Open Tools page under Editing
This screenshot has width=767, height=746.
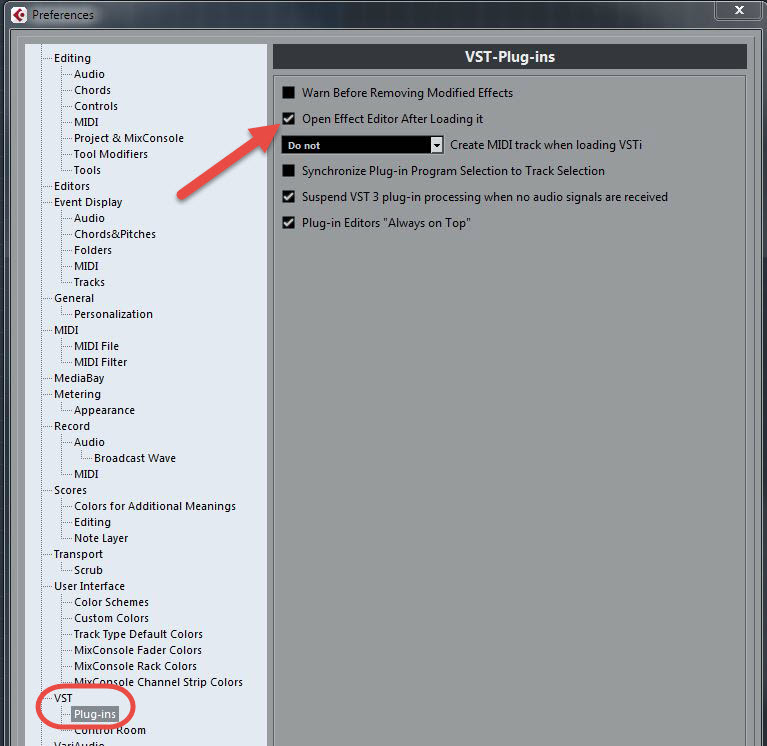point(87,170)
